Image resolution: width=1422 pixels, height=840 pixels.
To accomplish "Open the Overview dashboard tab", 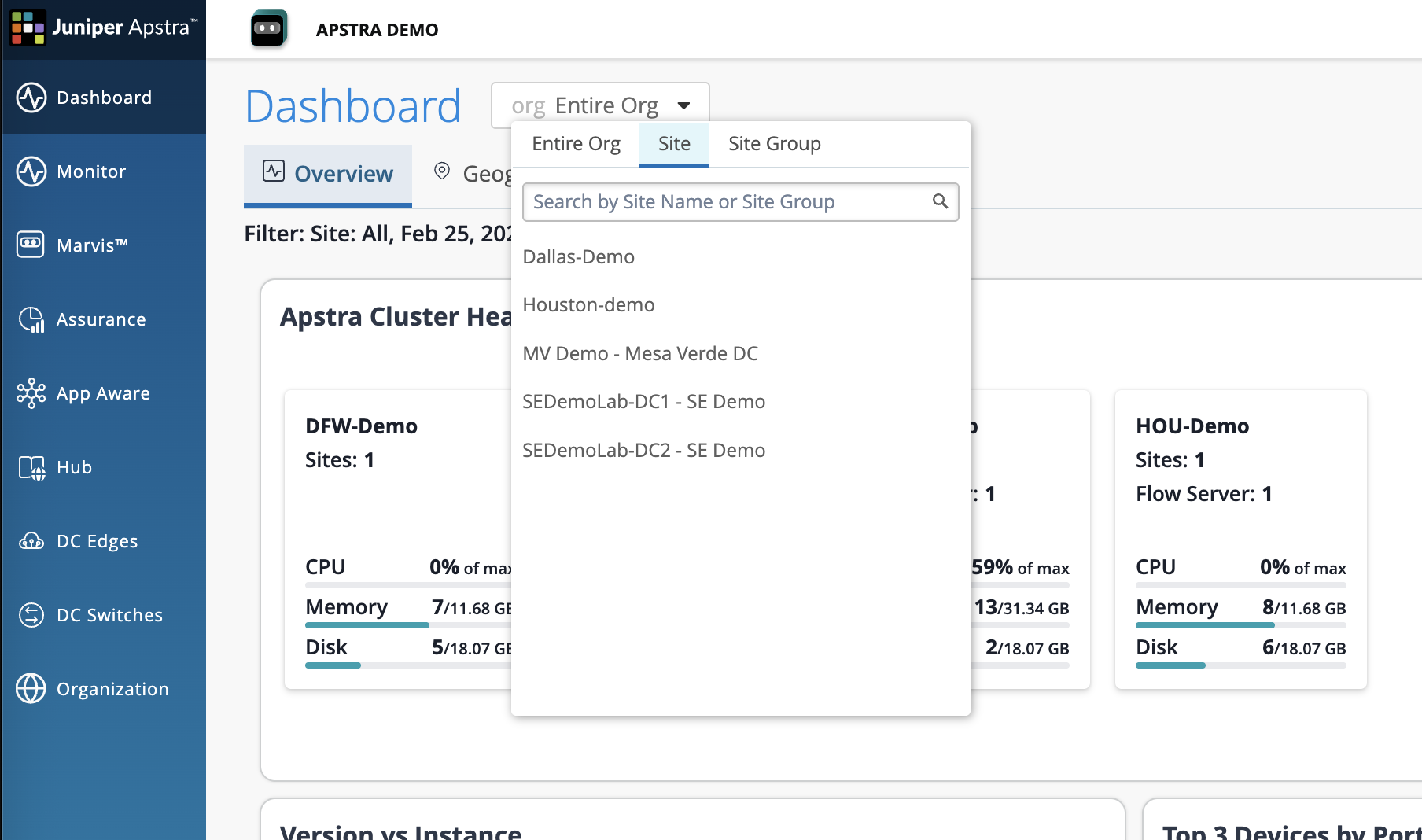I will point(328,174).
